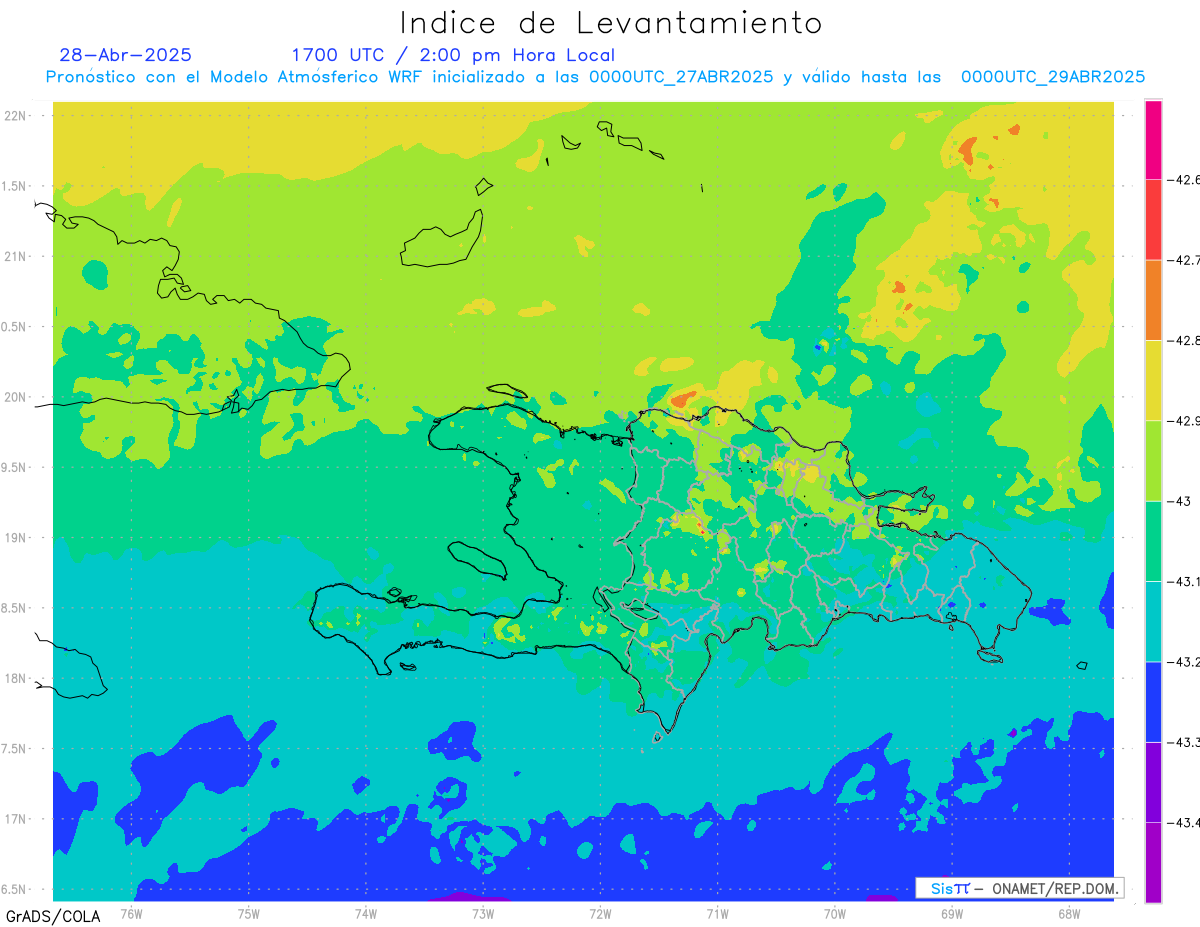
Task: Pick the orange legend color swatch
Action: coord(1153,300)
